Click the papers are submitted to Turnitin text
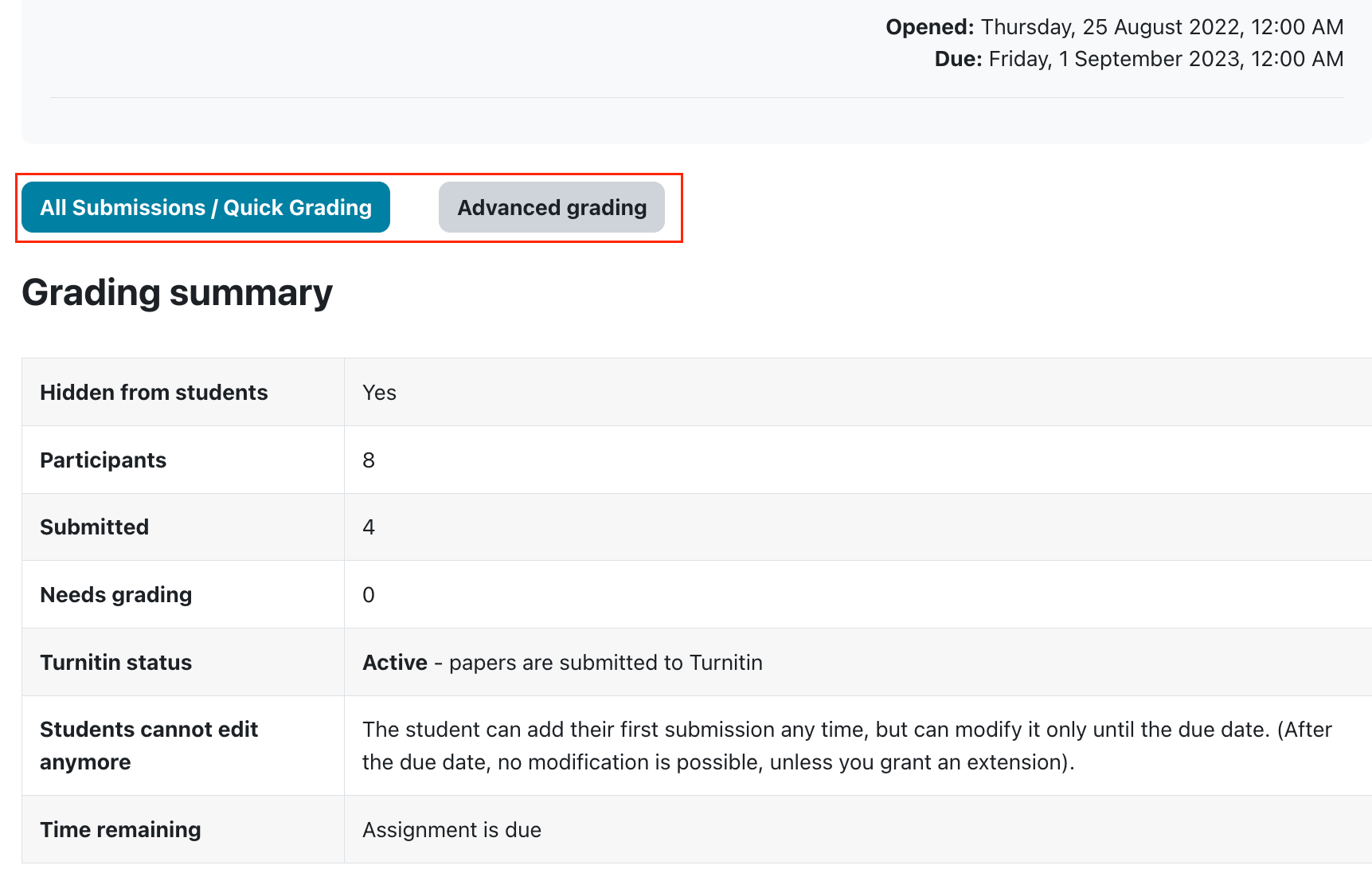 (x=605, y=663)
